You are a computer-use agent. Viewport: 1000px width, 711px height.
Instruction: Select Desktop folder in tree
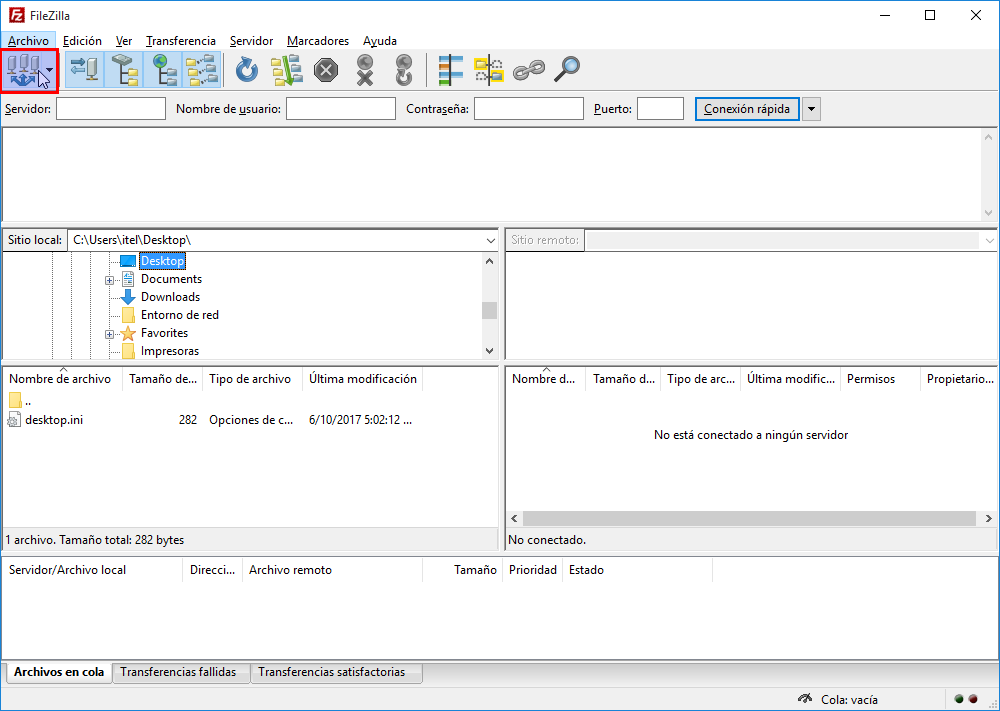tap(163, 261)
